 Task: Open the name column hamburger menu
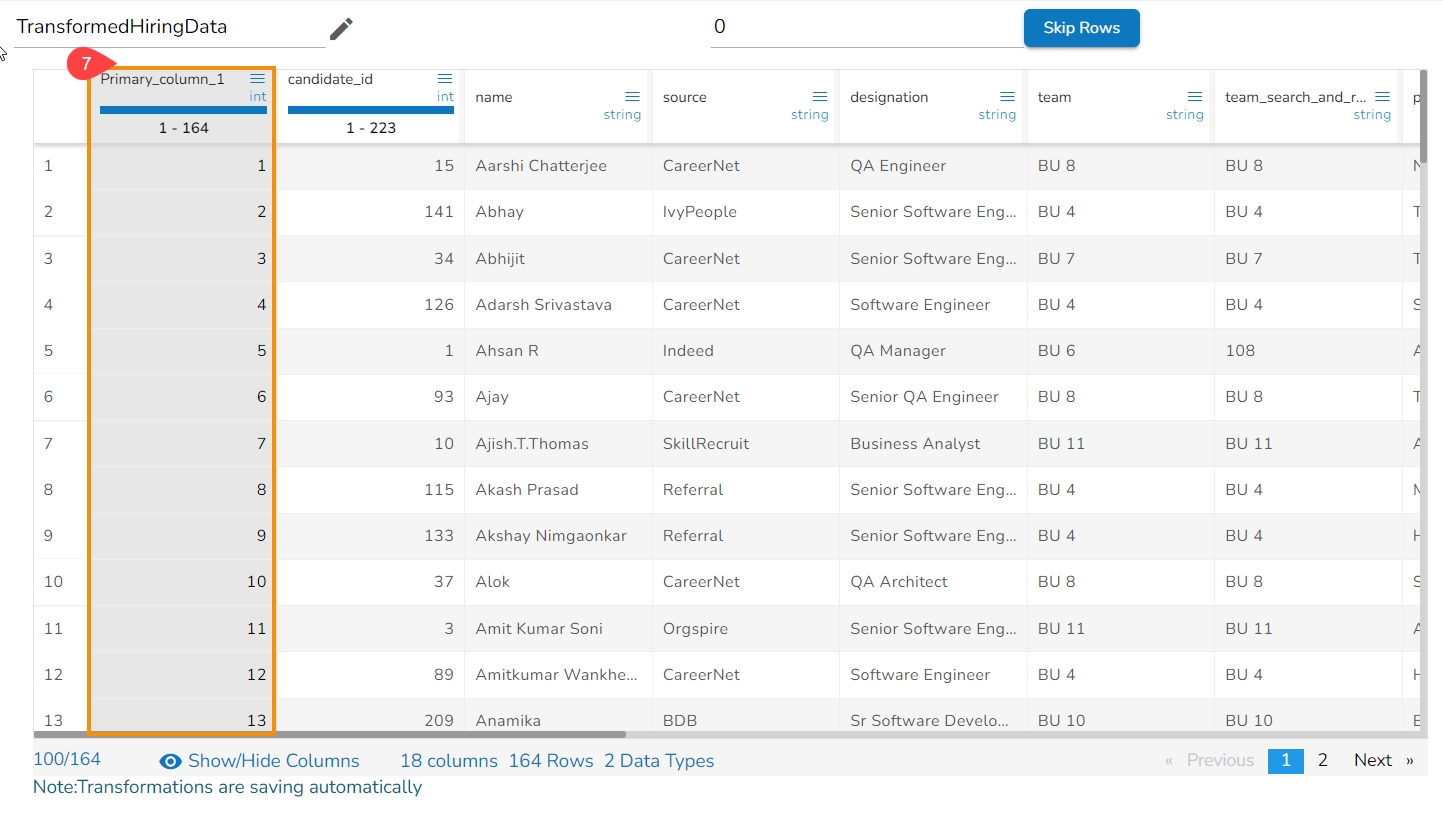click(x=632, y=97)
